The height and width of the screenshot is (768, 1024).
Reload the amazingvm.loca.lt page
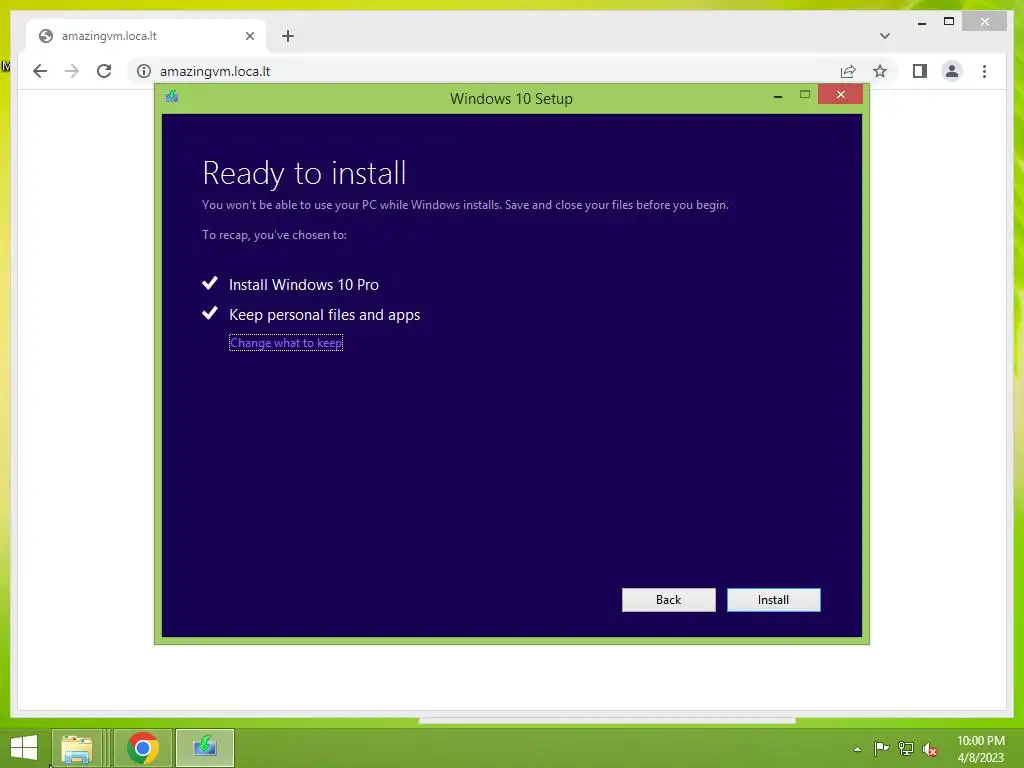pyautogui.click(x=104, y=71)
